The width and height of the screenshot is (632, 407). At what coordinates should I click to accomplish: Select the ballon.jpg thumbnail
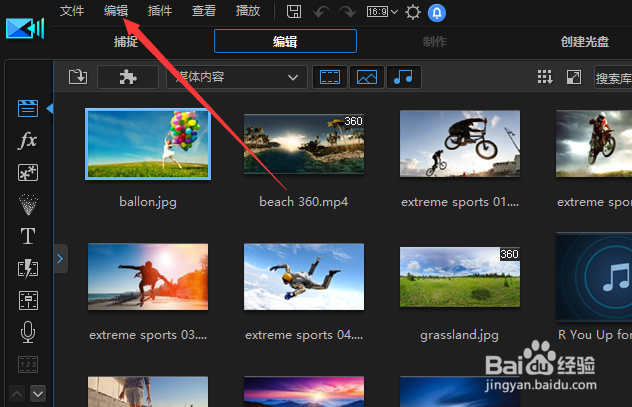pos(148,144)
